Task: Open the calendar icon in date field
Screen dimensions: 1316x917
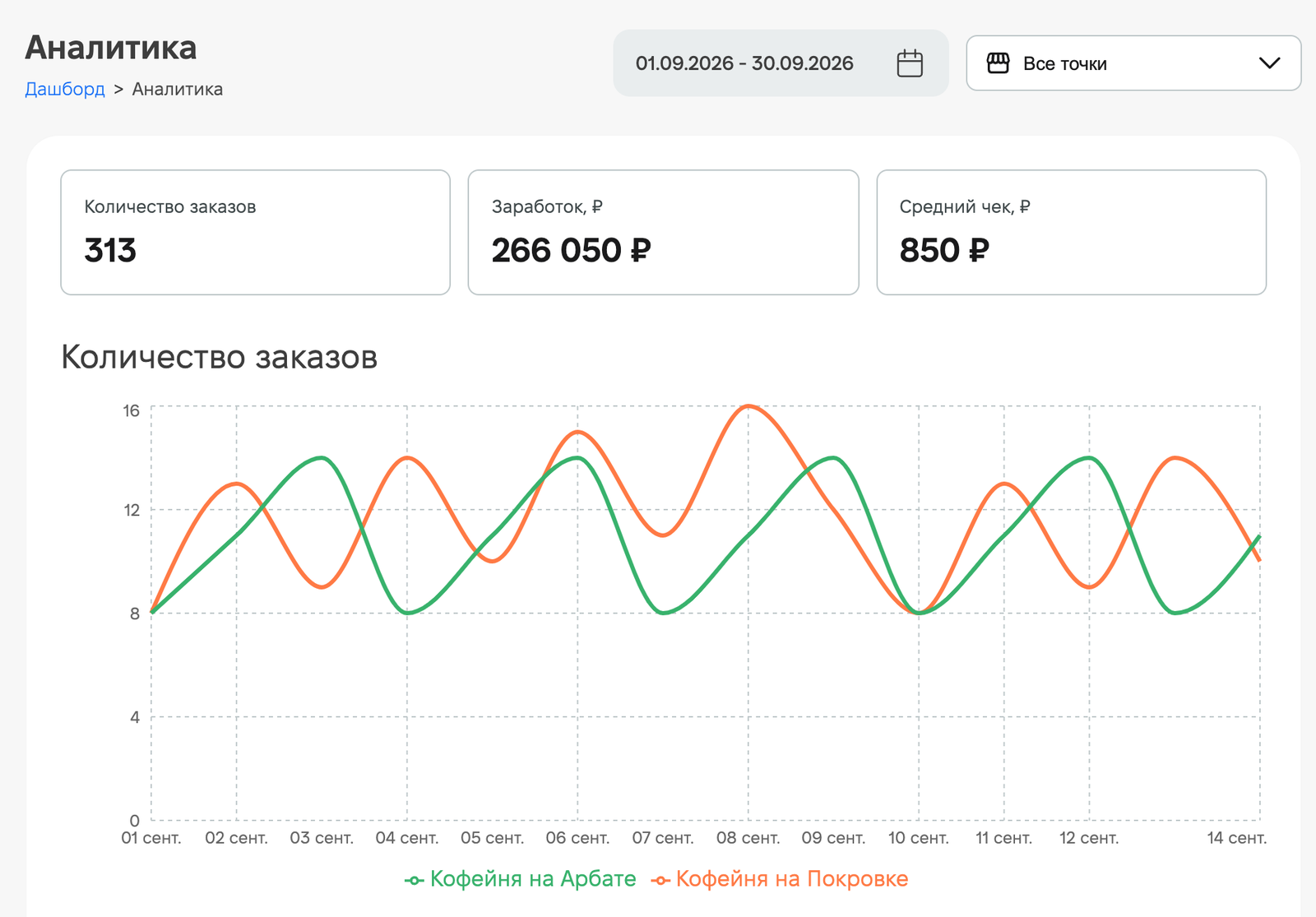Action: pos(909,63)
